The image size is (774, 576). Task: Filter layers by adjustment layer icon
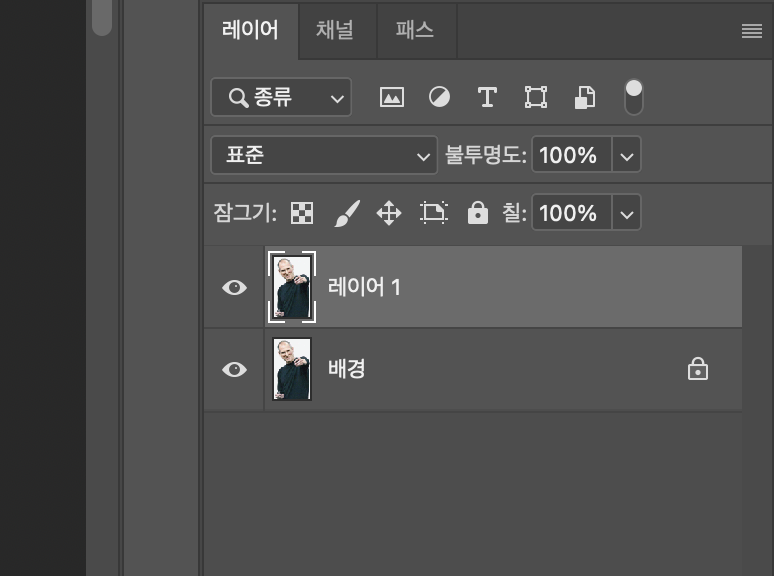click(x=439, y=97)
